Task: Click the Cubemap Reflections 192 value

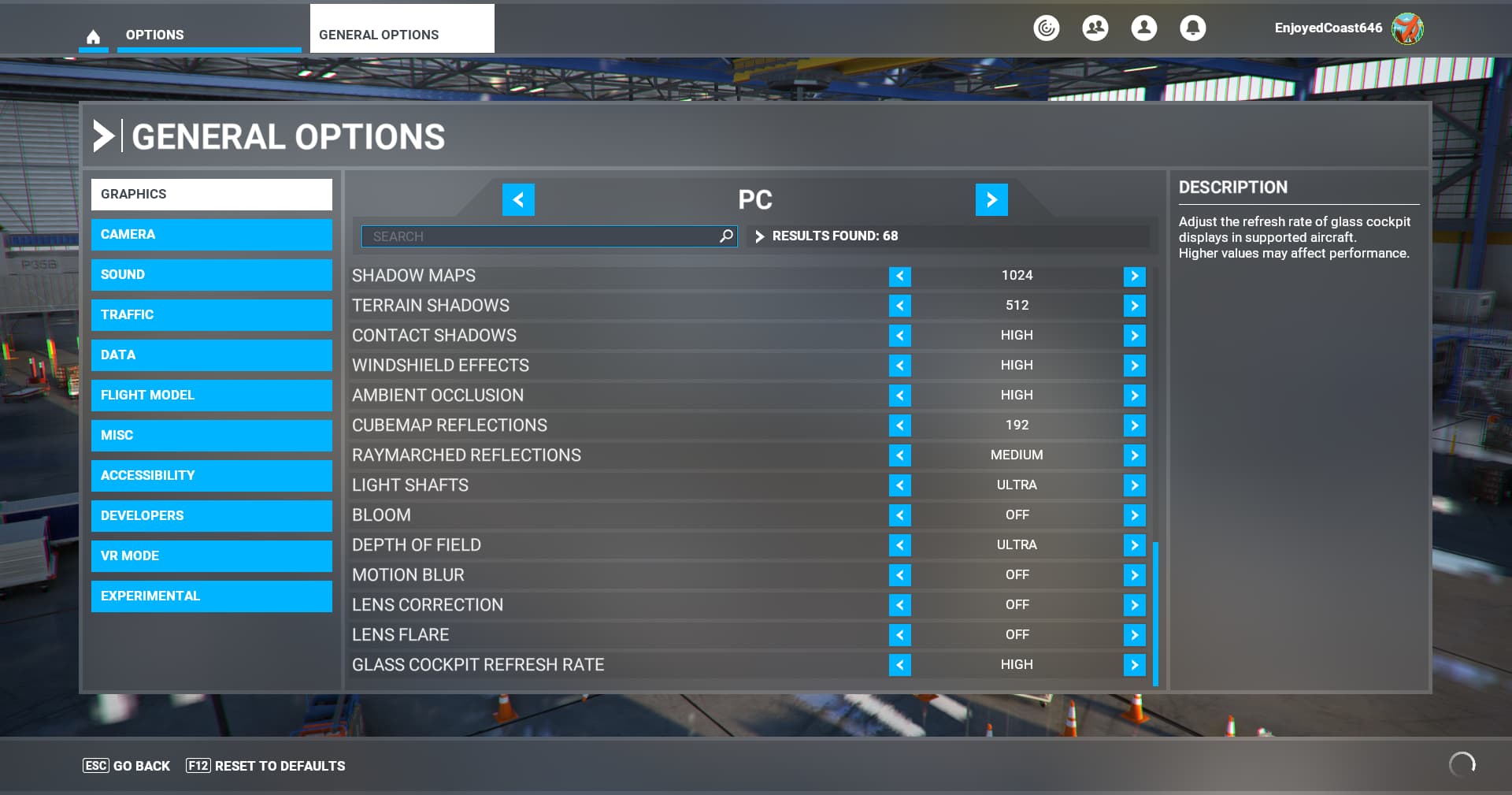Action: point(1017,425)
